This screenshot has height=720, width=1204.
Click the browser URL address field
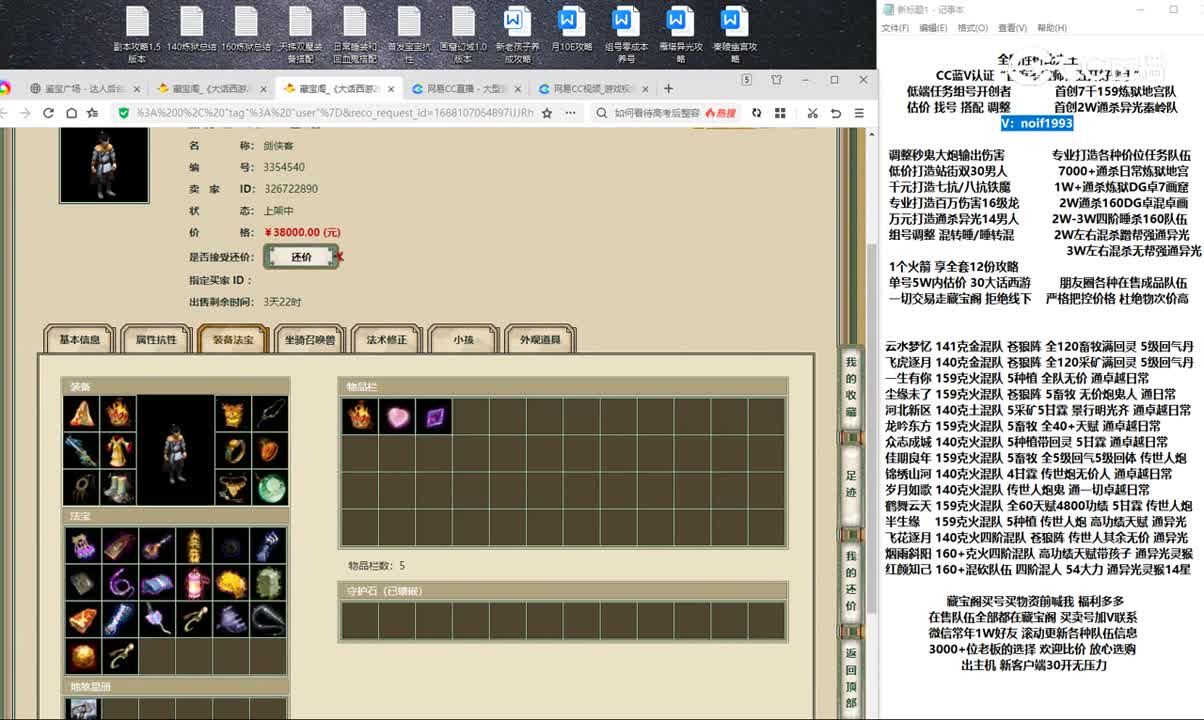pyautogui.click(x=335, y=113)
